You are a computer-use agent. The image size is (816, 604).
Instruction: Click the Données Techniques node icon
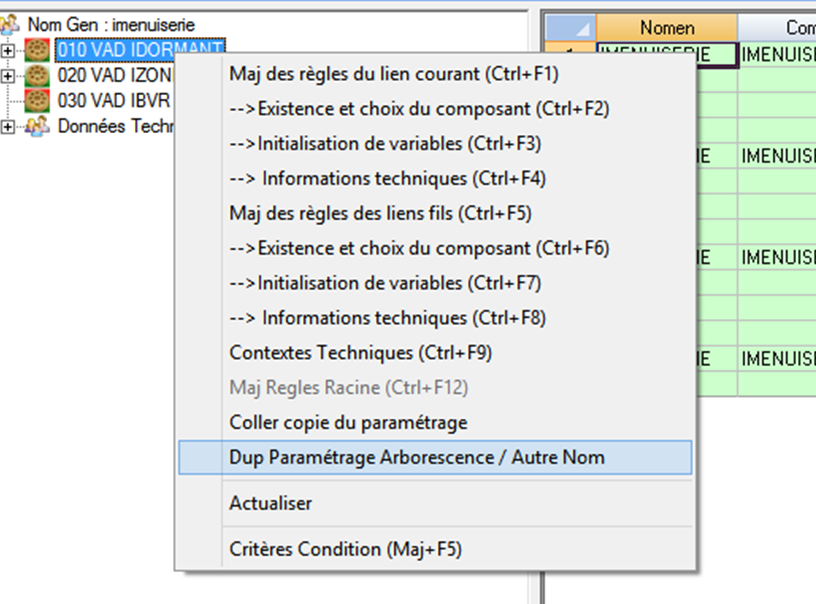[x=38, y=126]
